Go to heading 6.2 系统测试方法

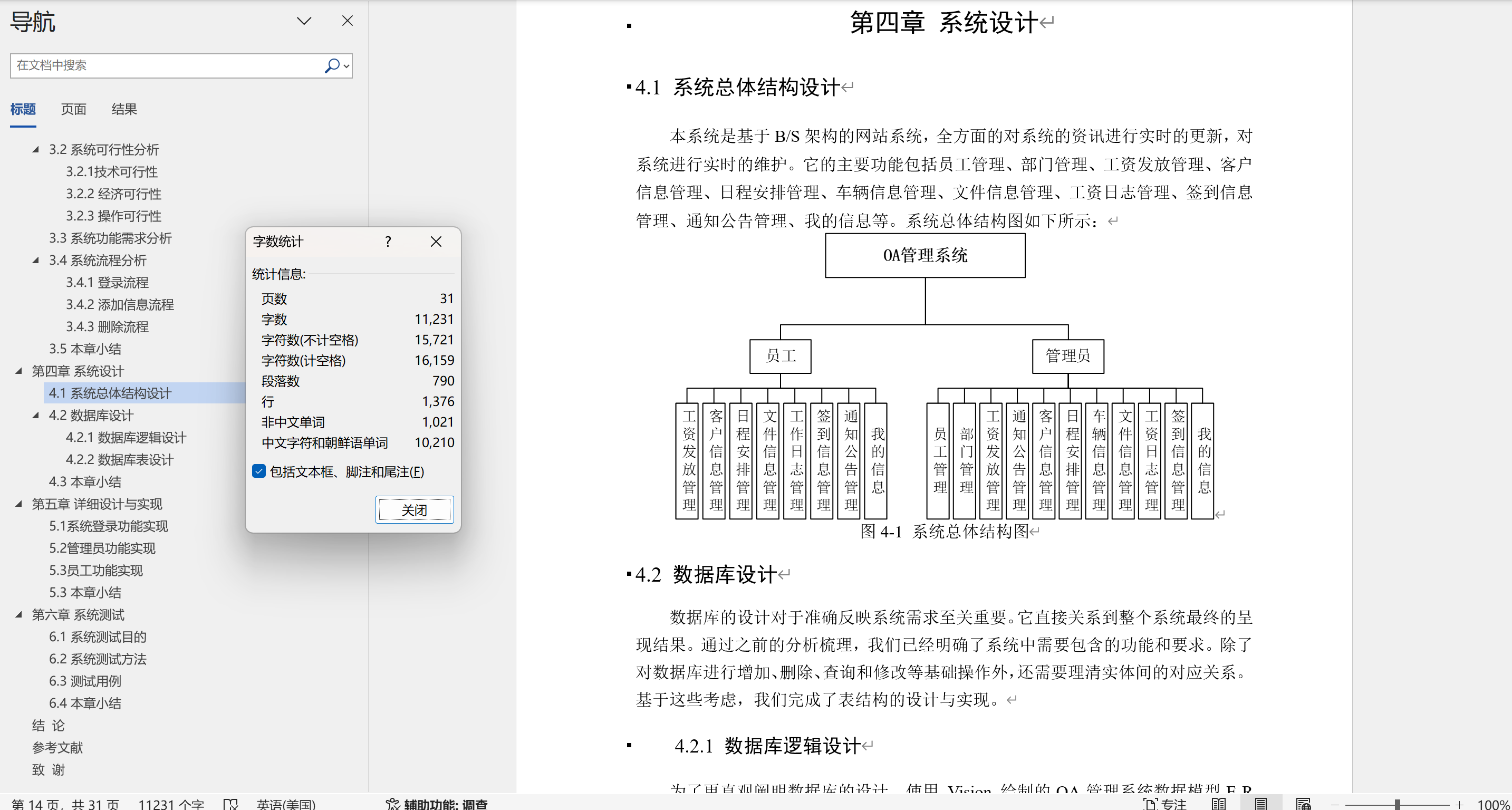(x=98, y=659)
